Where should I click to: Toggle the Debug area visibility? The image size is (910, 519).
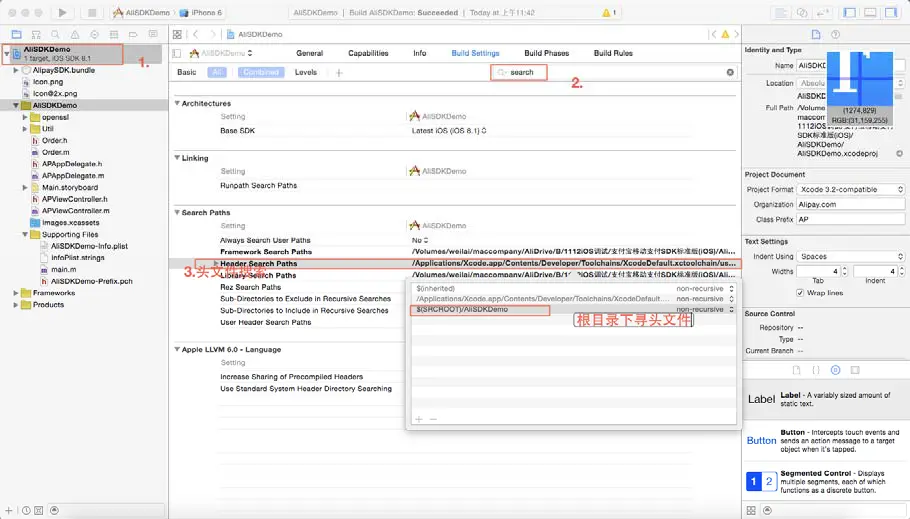tap(870, 12)
